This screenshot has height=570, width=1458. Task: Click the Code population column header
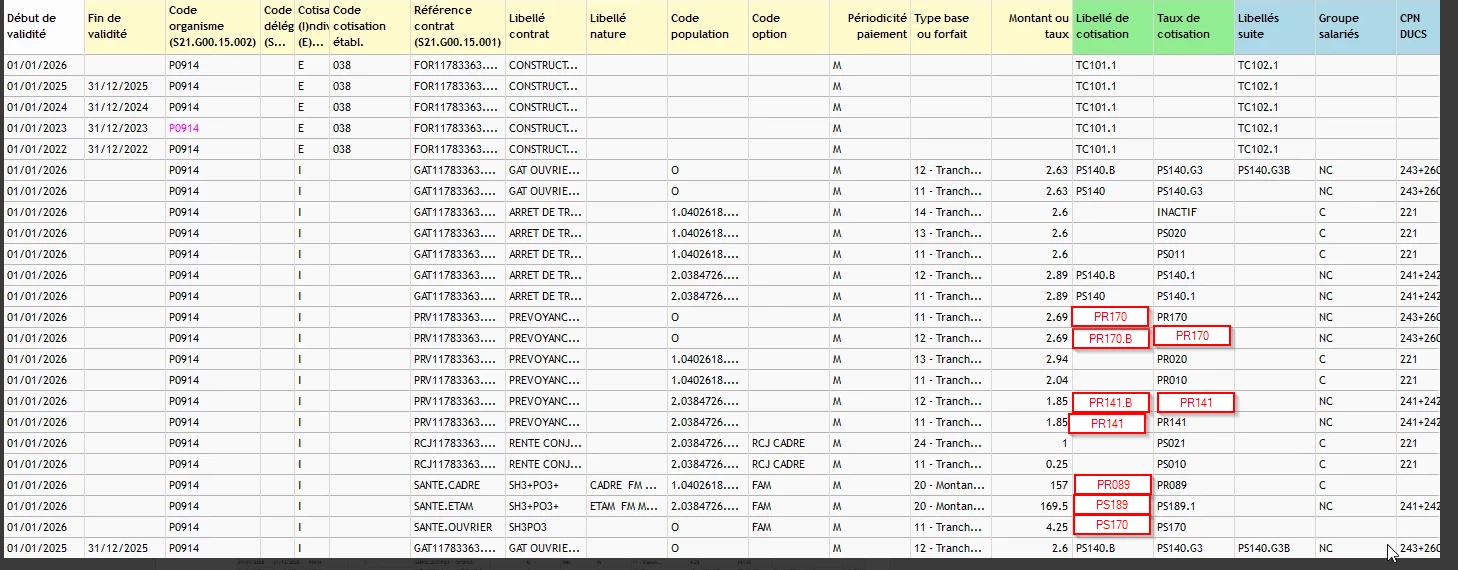tap(707, 27)
